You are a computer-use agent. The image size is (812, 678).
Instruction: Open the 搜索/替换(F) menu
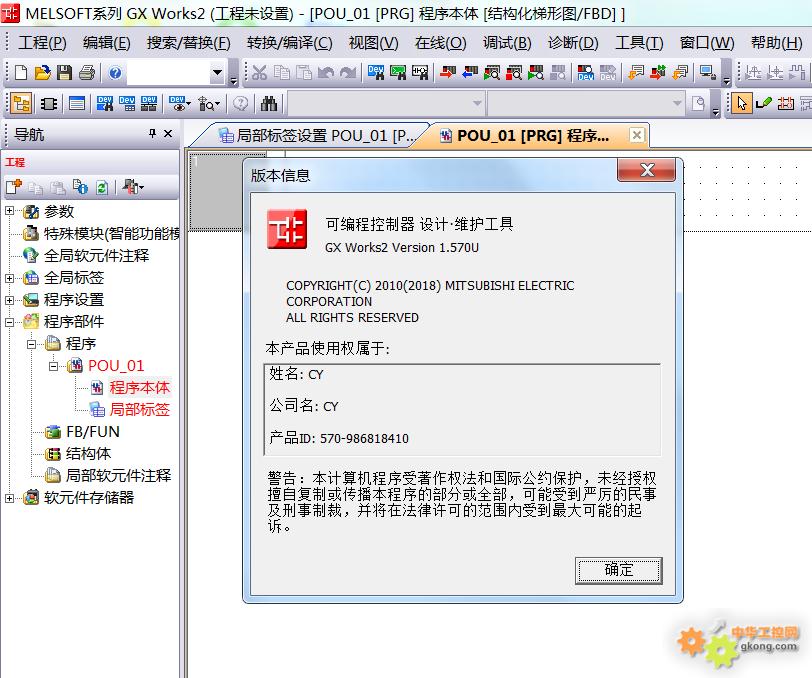pos(188,42)
